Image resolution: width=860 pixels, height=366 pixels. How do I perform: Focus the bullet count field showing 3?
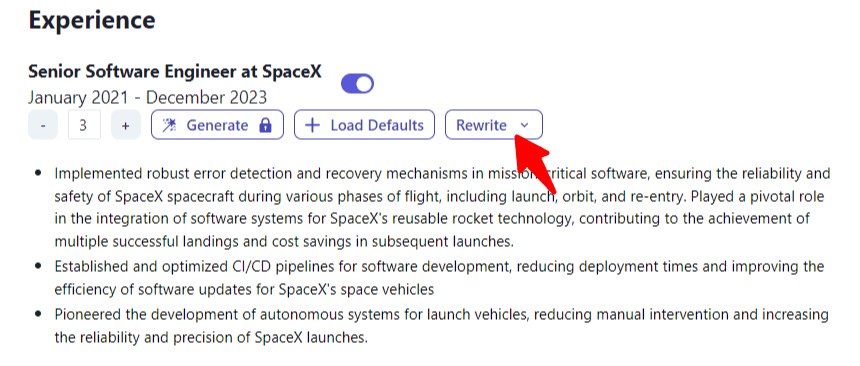click(84, 125)
